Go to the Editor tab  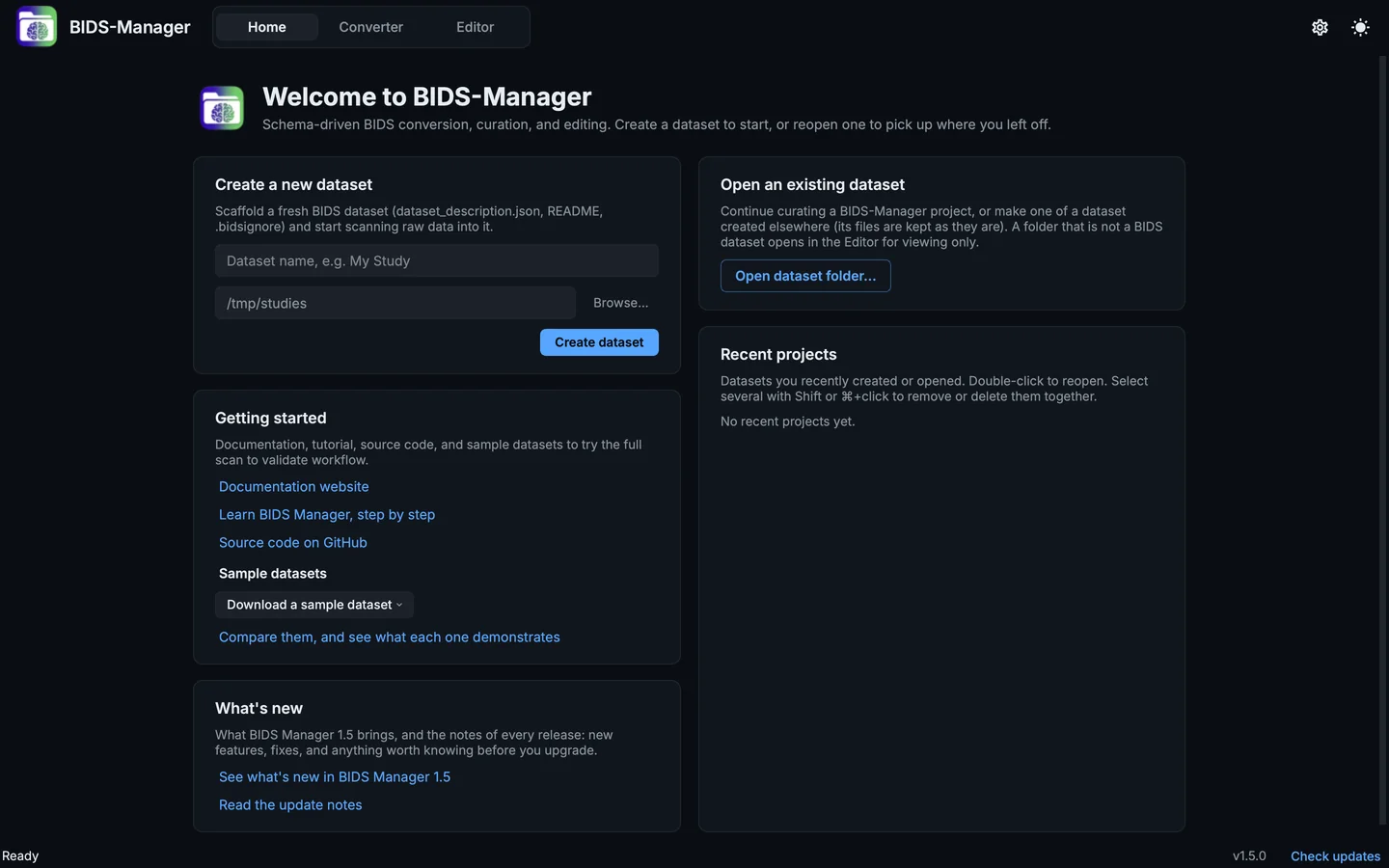tap(476, 27)
